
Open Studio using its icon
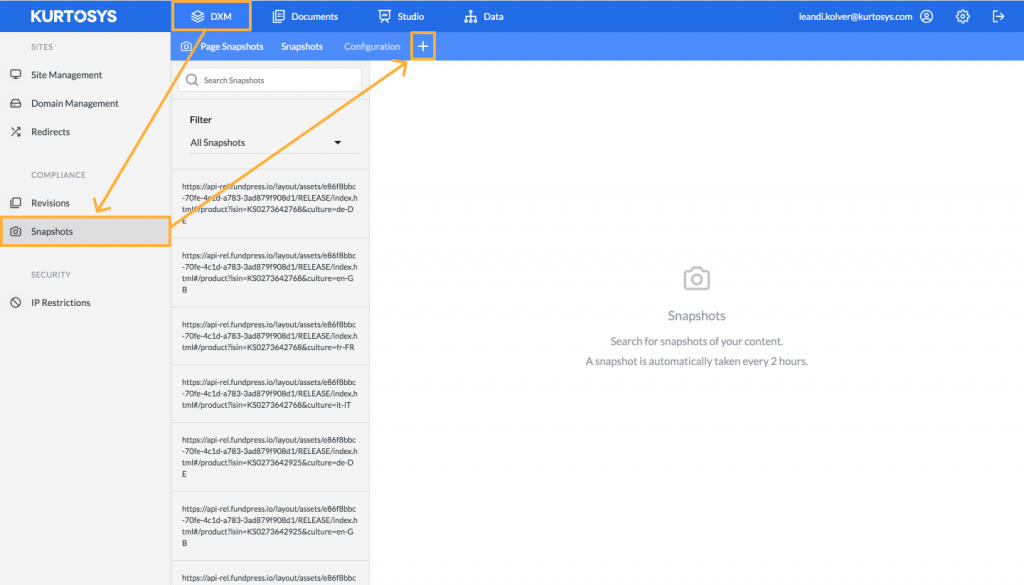click(x=385, y=15)
